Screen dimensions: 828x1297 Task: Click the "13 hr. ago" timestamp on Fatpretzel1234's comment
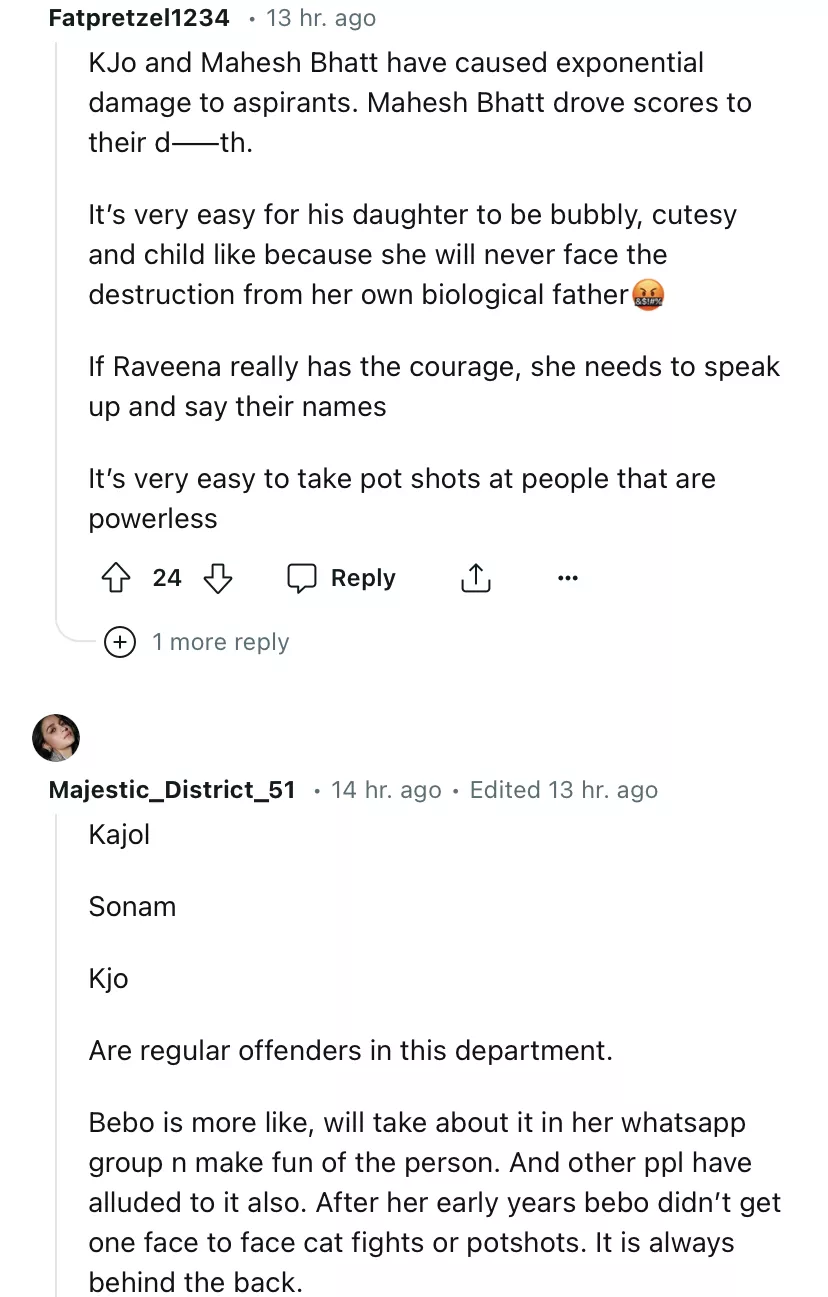coord(320,18)
